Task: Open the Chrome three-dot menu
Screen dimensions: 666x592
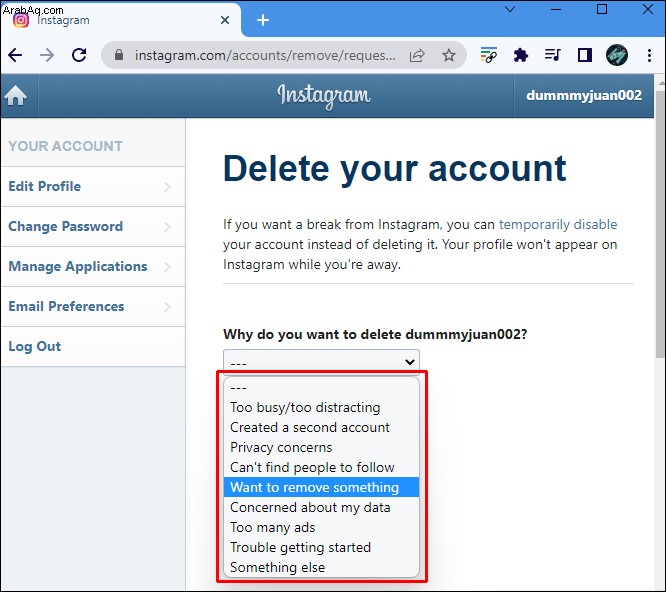Action: pos(649,55)
